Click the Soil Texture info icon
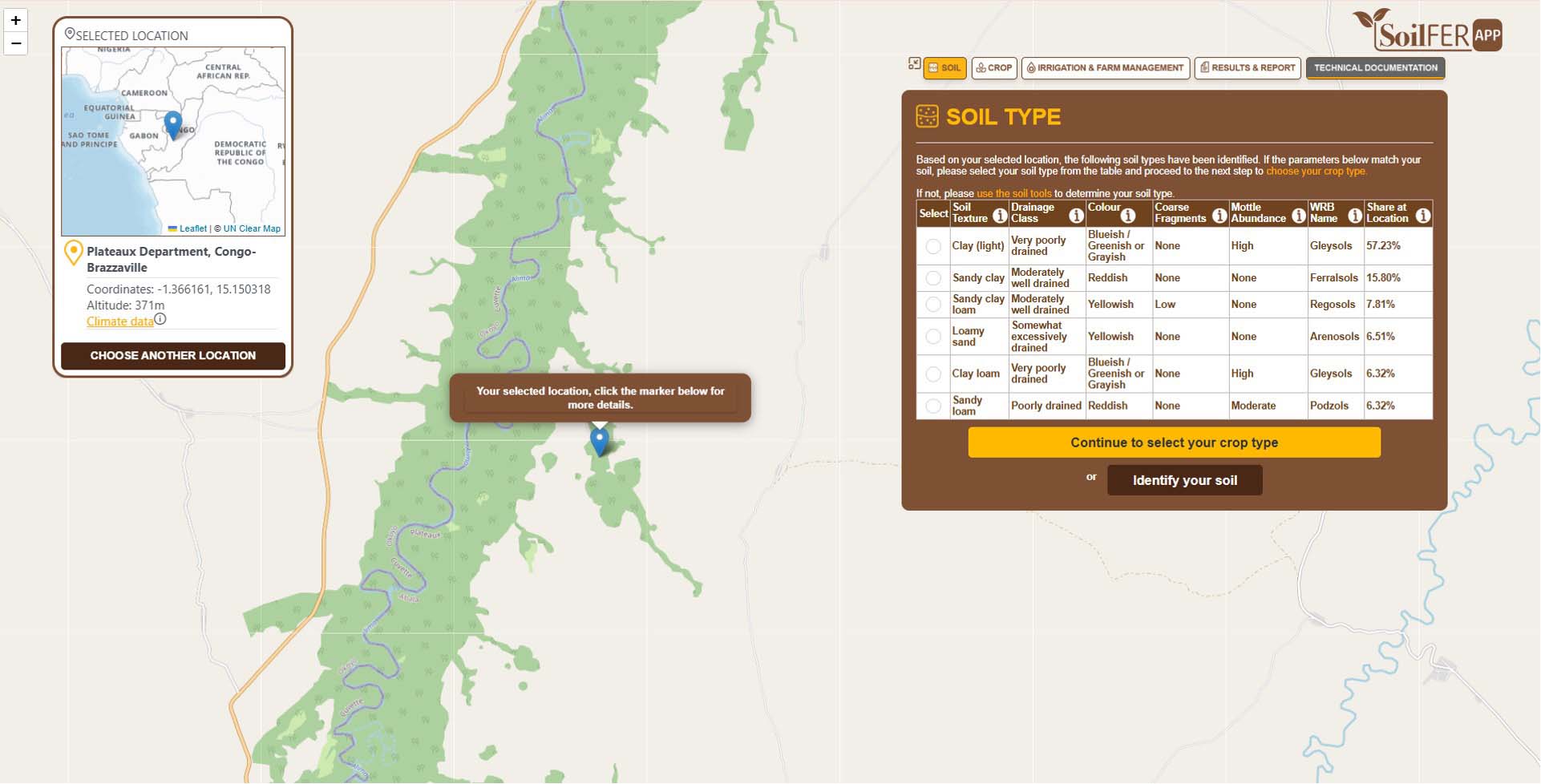 999,215
